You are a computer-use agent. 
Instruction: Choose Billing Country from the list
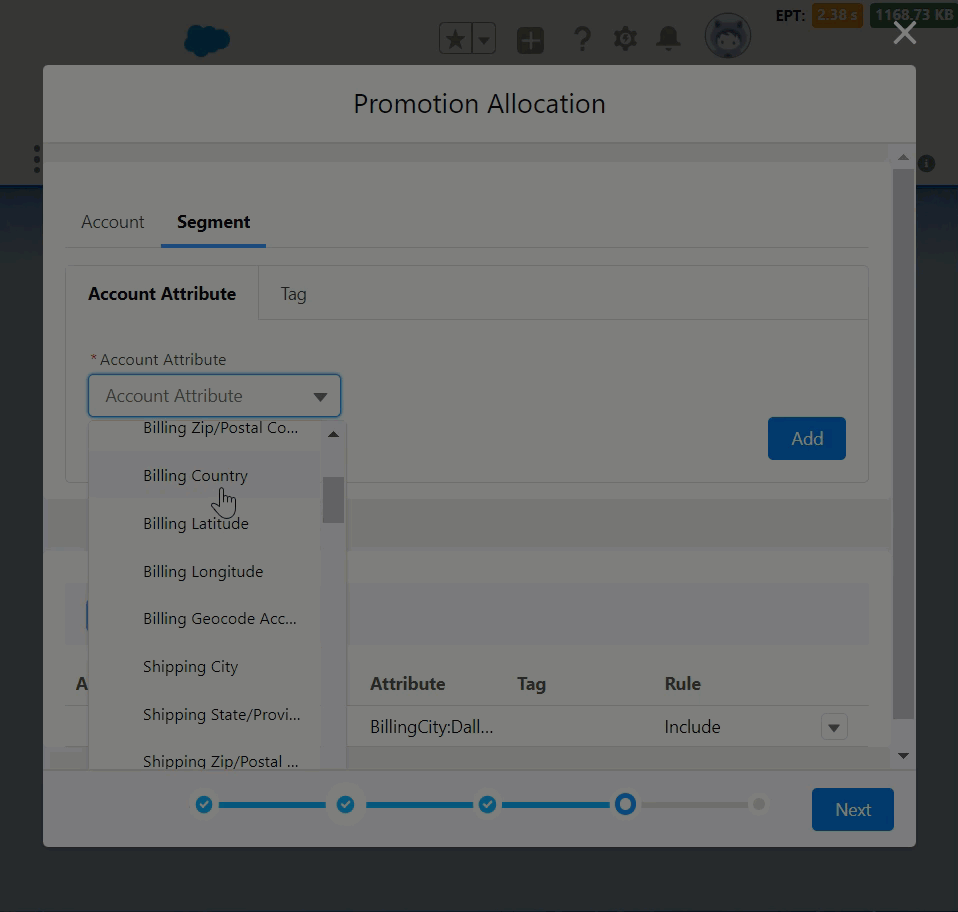(195, 476)
